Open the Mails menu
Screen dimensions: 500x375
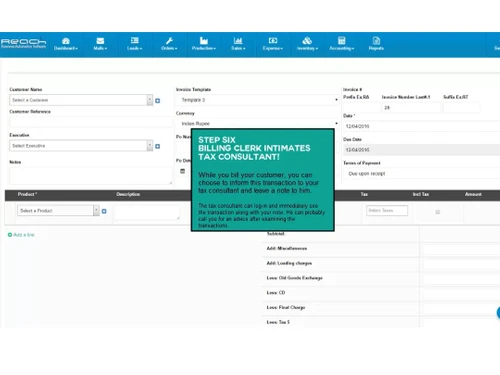tap(100, 44)
